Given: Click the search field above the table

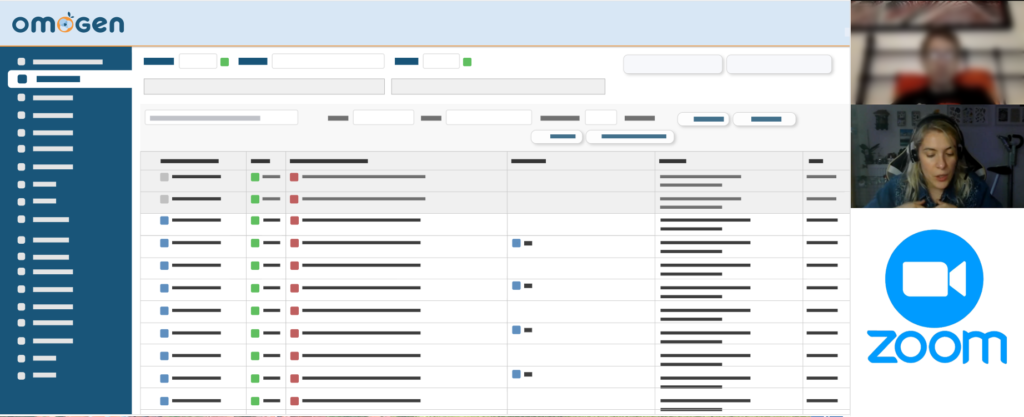Looking at the screenshot, I should click(221, 118).
